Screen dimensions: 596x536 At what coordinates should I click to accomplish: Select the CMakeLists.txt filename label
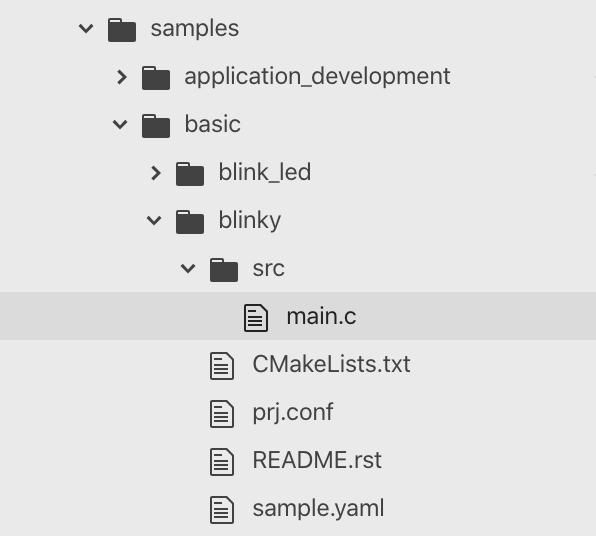[x=331, y=364]
